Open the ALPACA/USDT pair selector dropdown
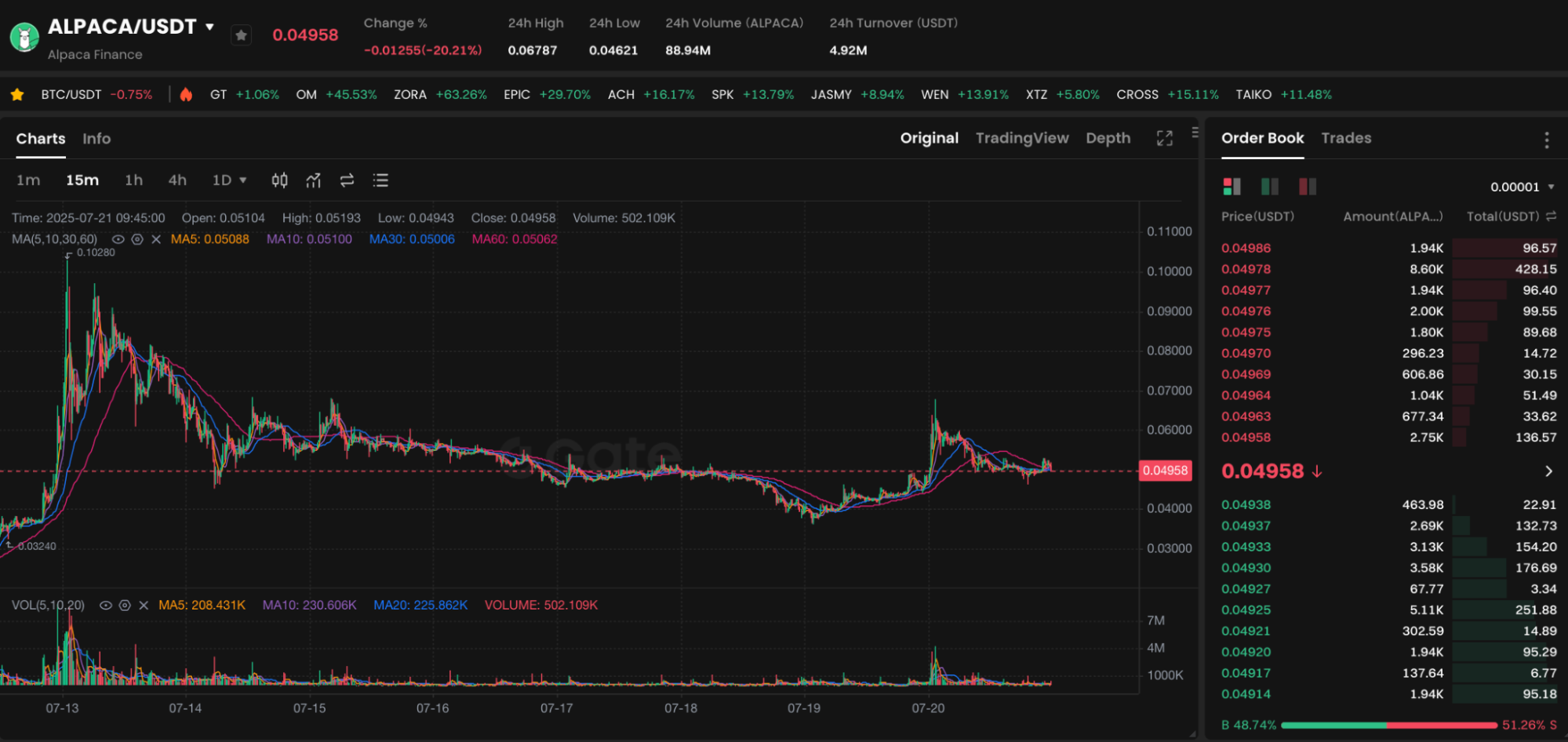The image size is (1568, 742). (209, 27)
